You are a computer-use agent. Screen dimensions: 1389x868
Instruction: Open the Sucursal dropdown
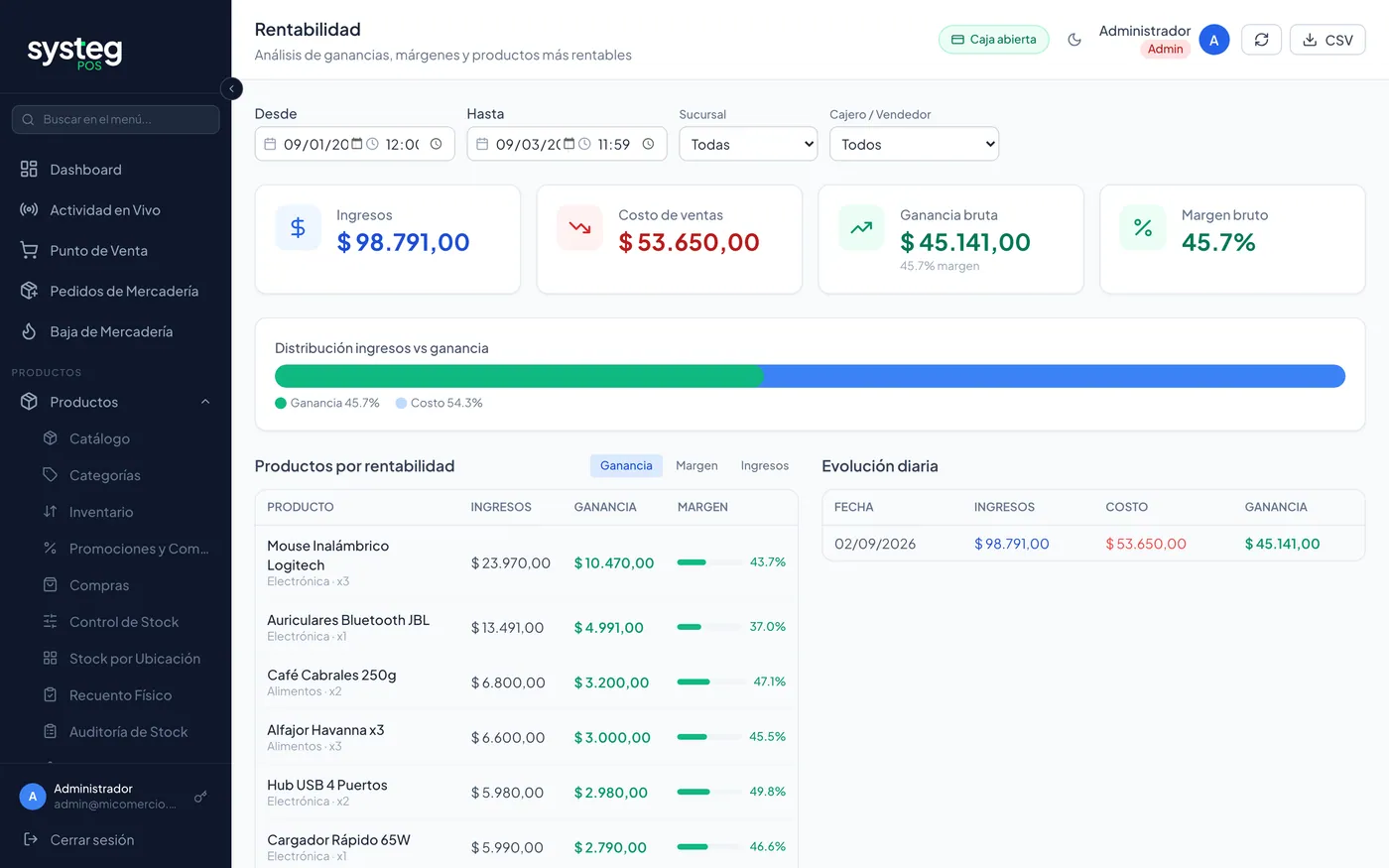point(748,144)
